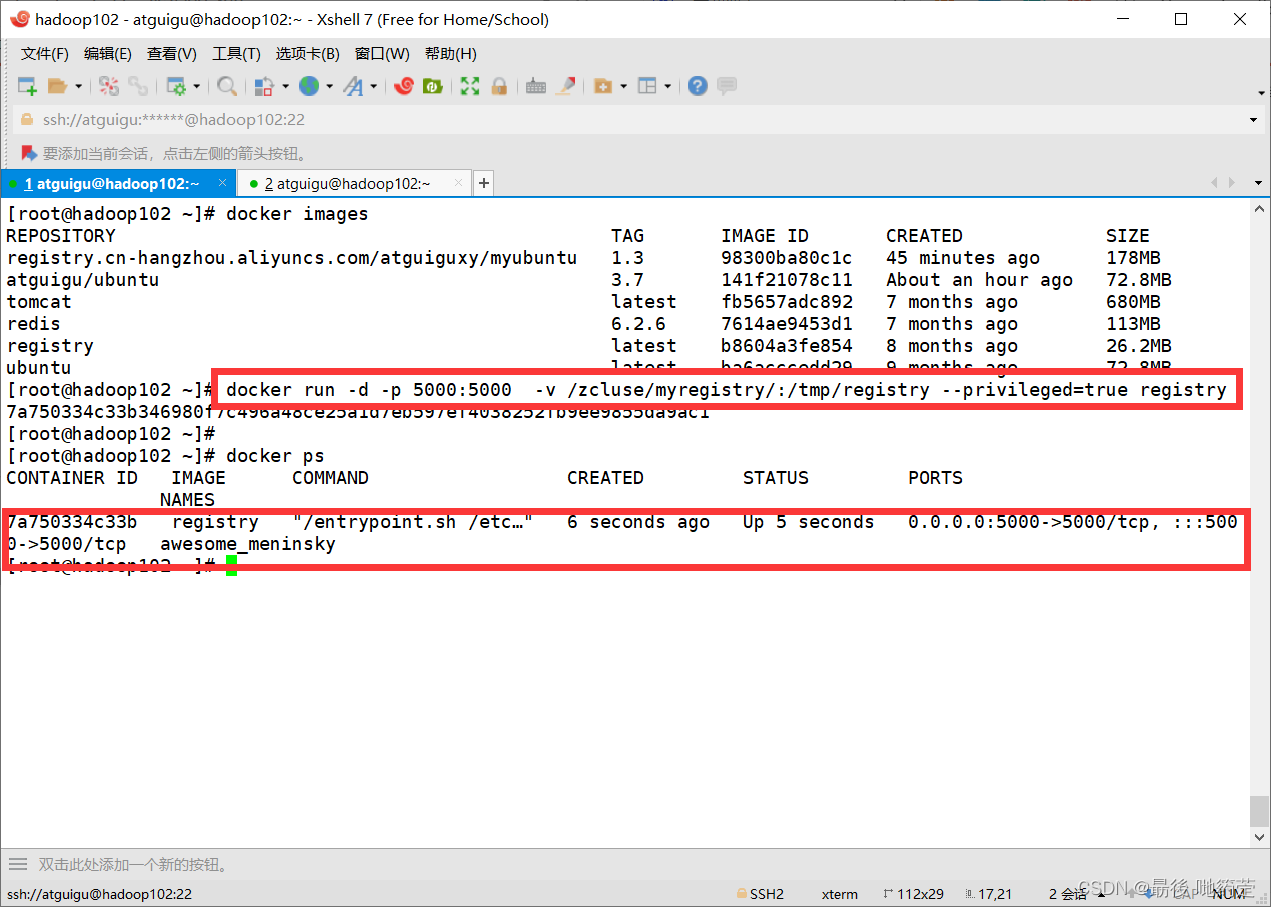Click '2 会话' session count in status bar
Image resolution: width=1271 pixels, height=907 pixels.
pos(1068,893)
